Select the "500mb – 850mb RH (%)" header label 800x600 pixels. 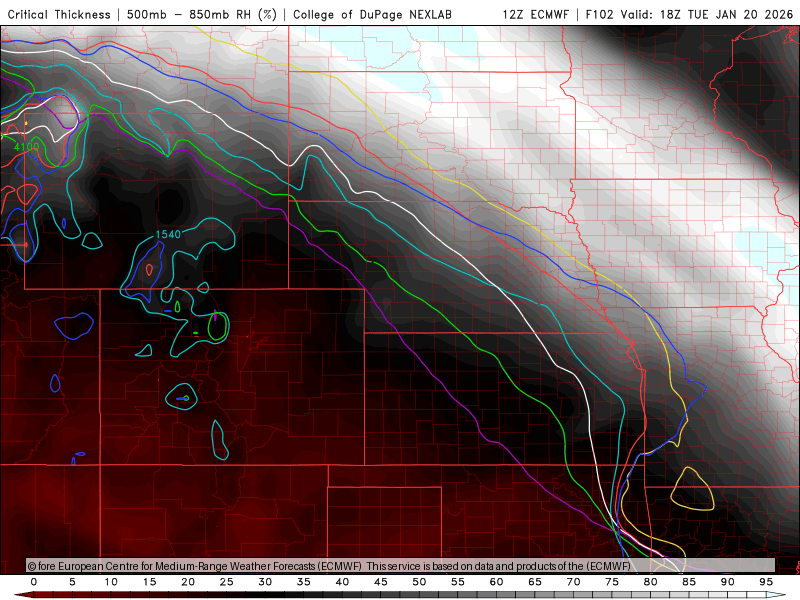[x=202, y=14]
